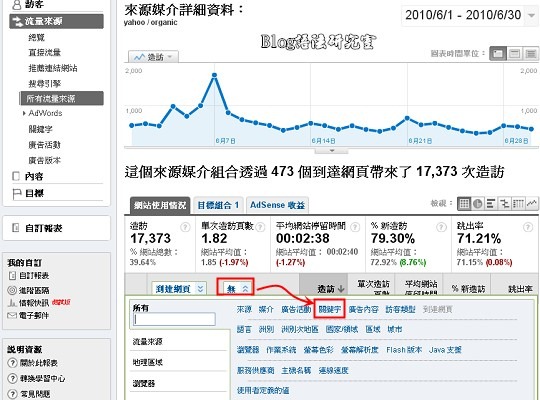The image size is (540, 400).
Task: Set chart time unit to week
Action: click(x=515, y=54)
